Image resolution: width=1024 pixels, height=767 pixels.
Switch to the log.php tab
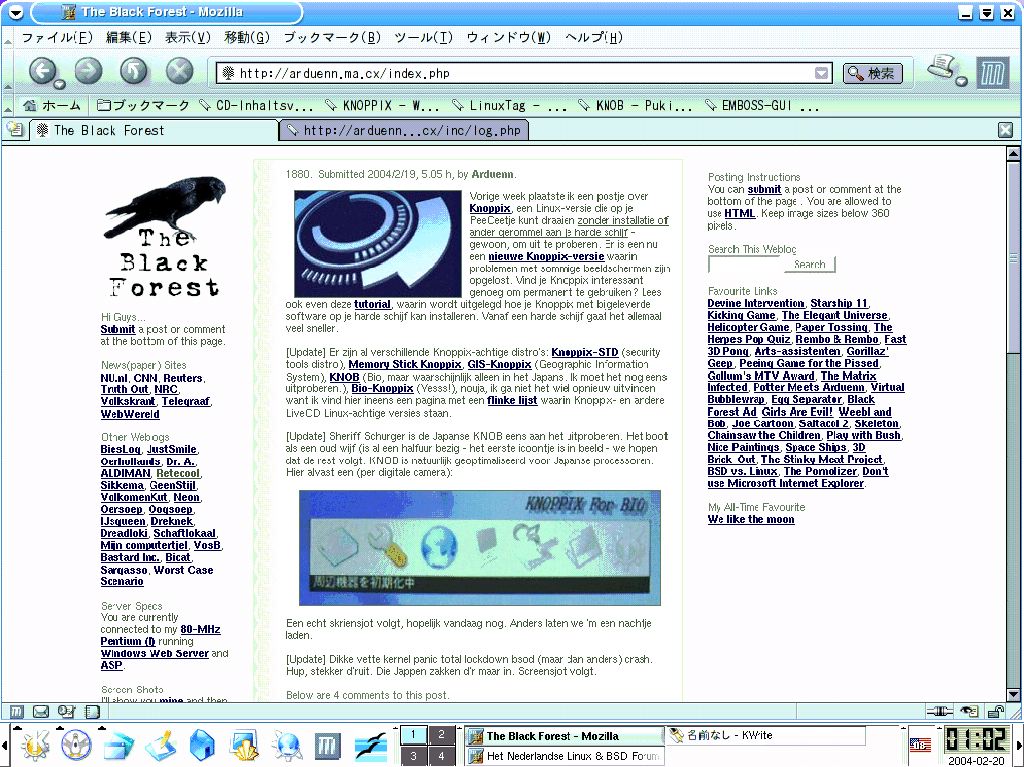pyautogui.click(x=404, y=130)
